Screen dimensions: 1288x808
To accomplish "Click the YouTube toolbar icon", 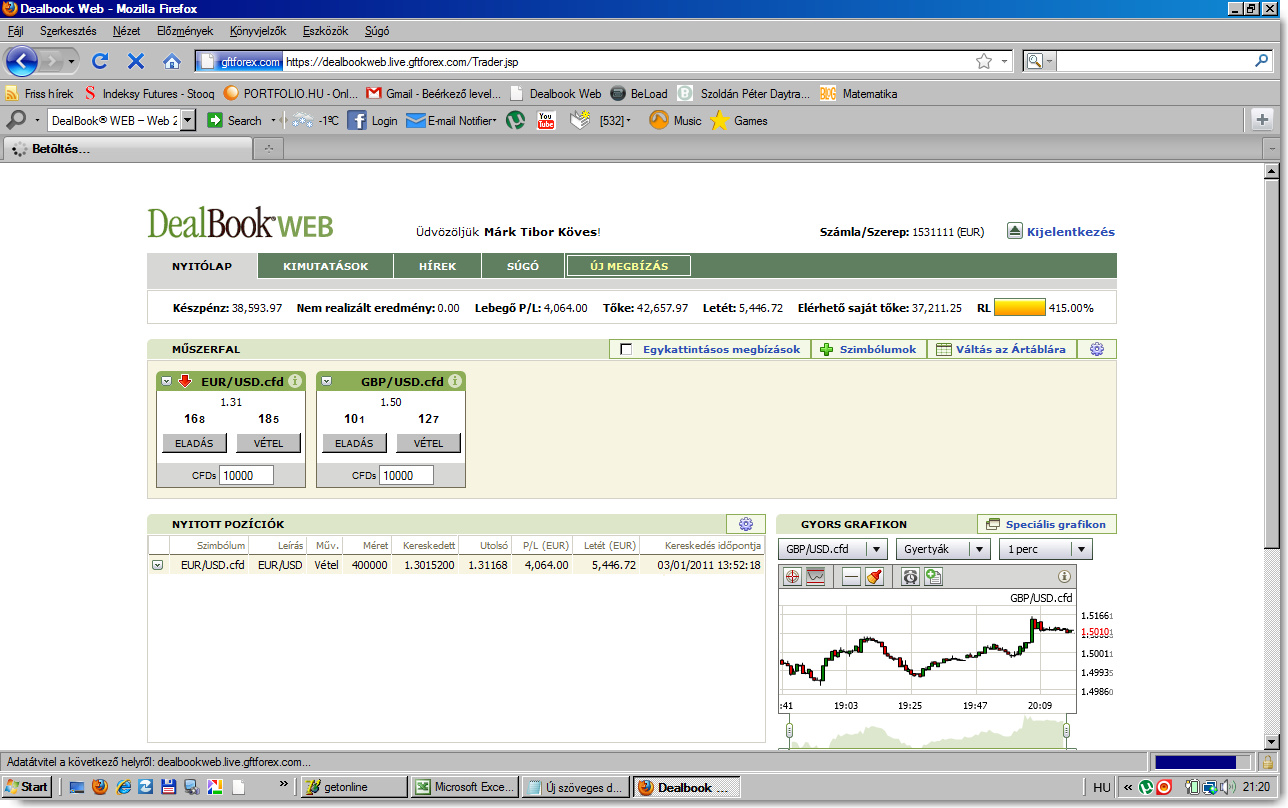I will click(x=546, y=120).
